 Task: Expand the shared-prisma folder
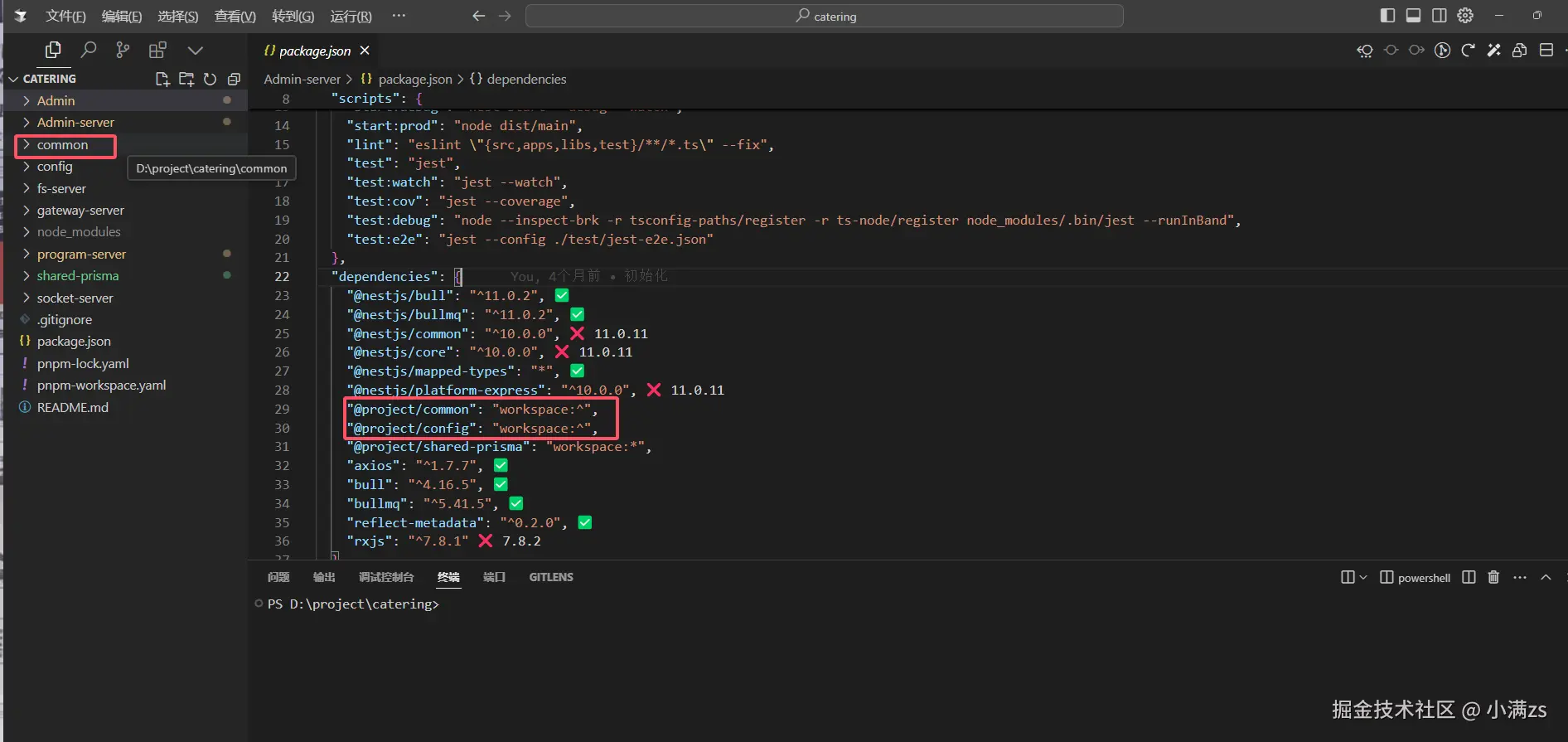pos(78,276)
